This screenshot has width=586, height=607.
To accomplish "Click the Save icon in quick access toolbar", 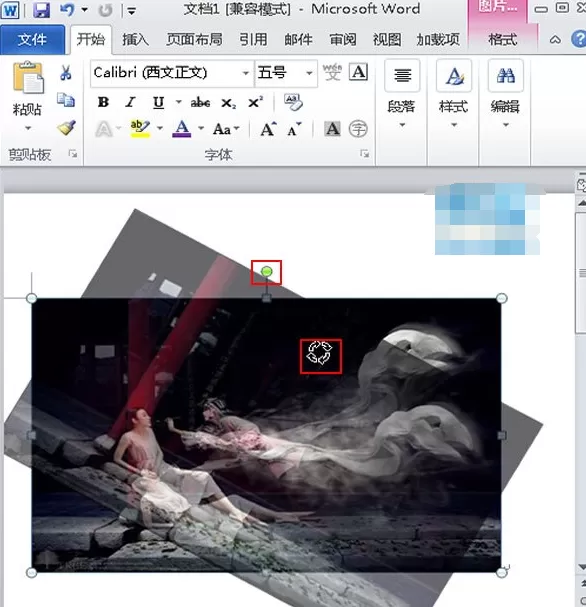I will coord(41,10).
